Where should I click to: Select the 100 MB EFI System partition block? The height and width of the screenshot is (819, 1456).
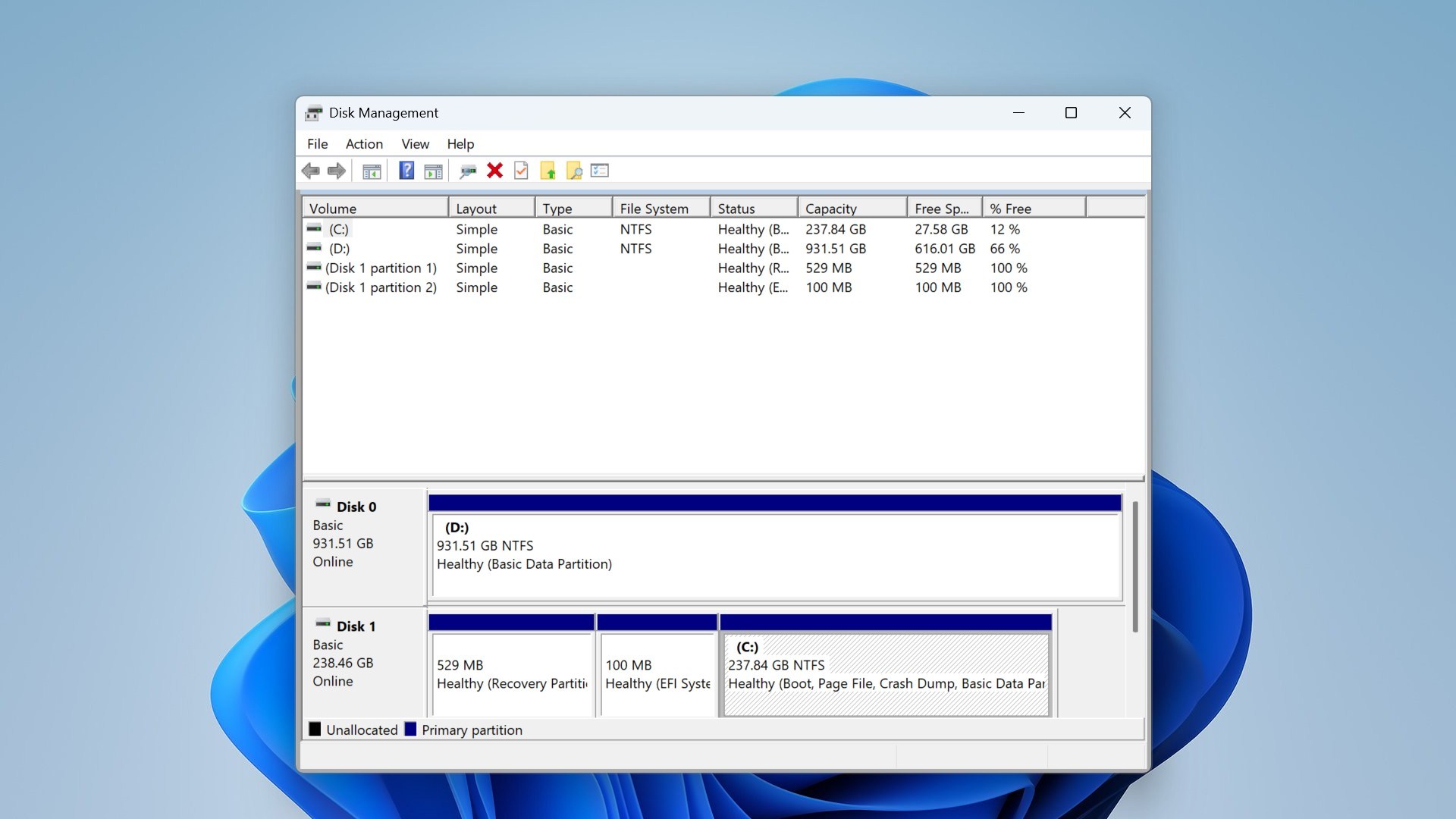click(x=657, y=665)
